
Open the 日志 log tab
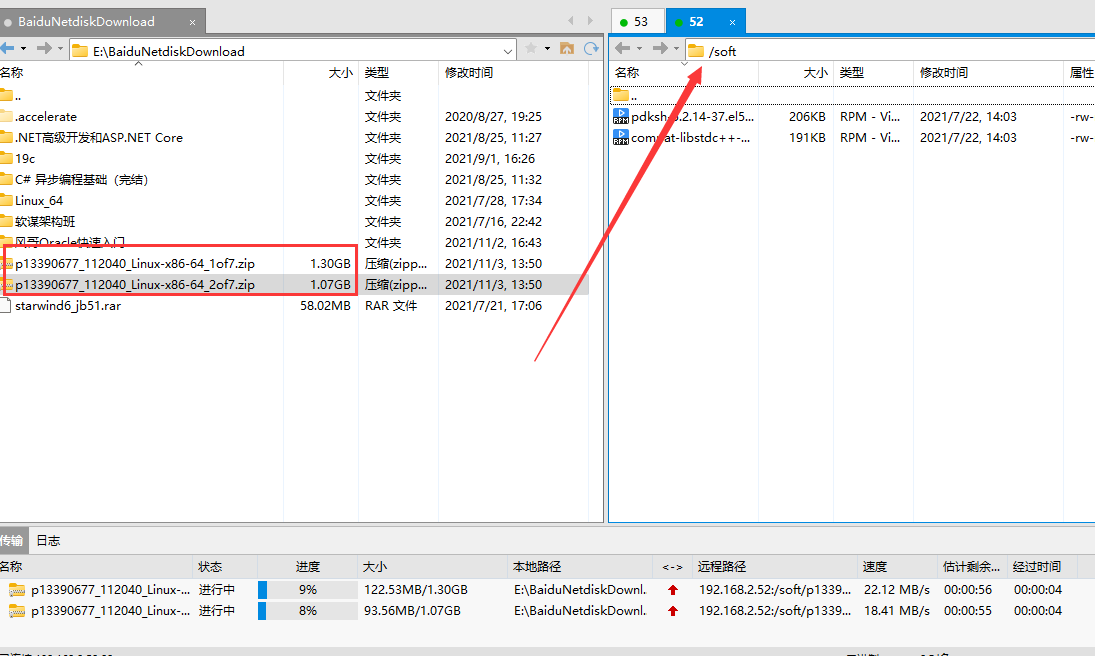[48, 541]
